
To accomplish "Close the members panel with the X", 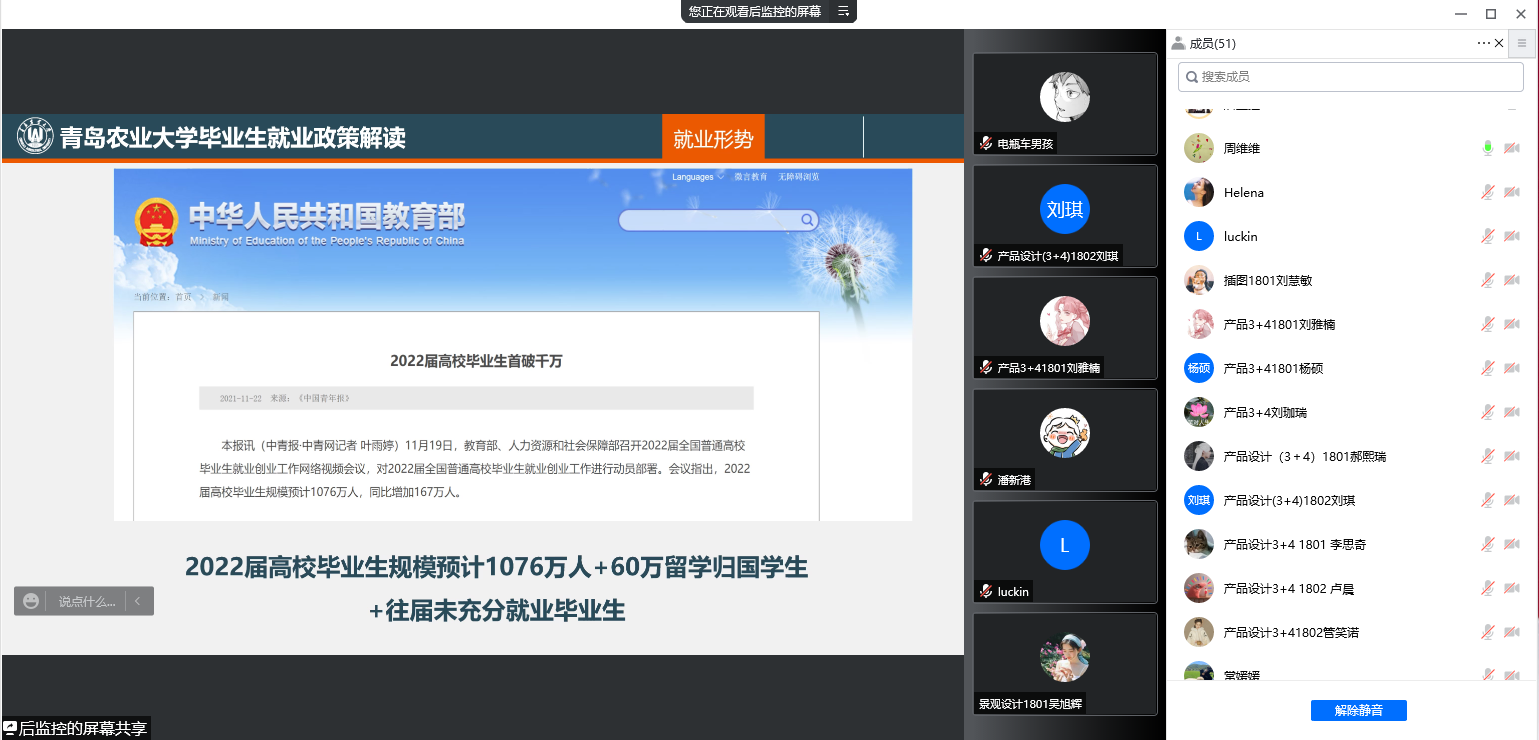I will point(1499,43).
